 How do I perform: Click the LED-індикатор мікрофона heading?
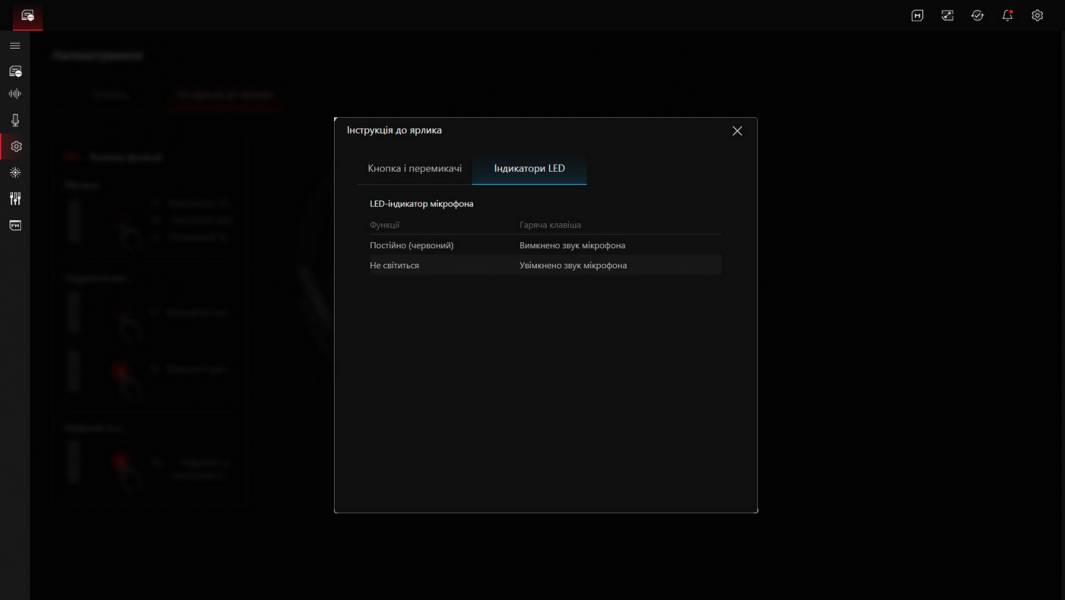click(x=421, y=204)
